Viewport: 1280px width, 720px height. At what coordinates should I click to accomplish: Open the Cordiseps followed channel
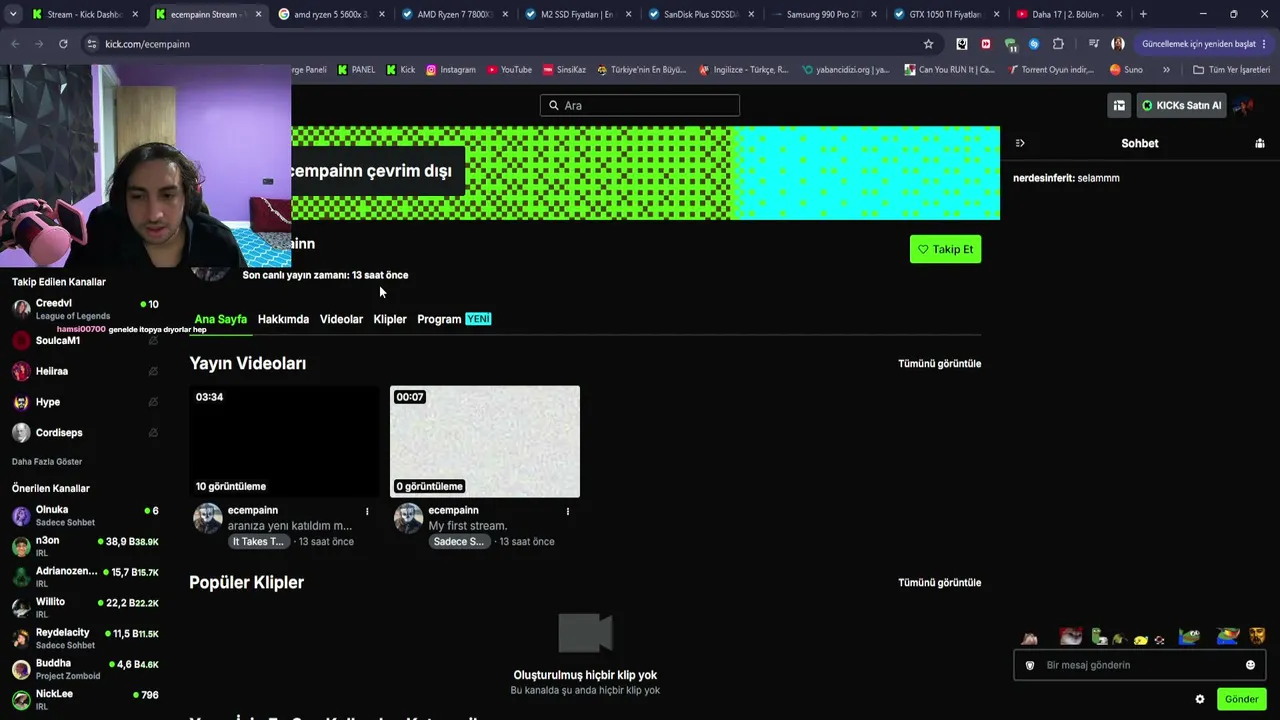(85, 433)
